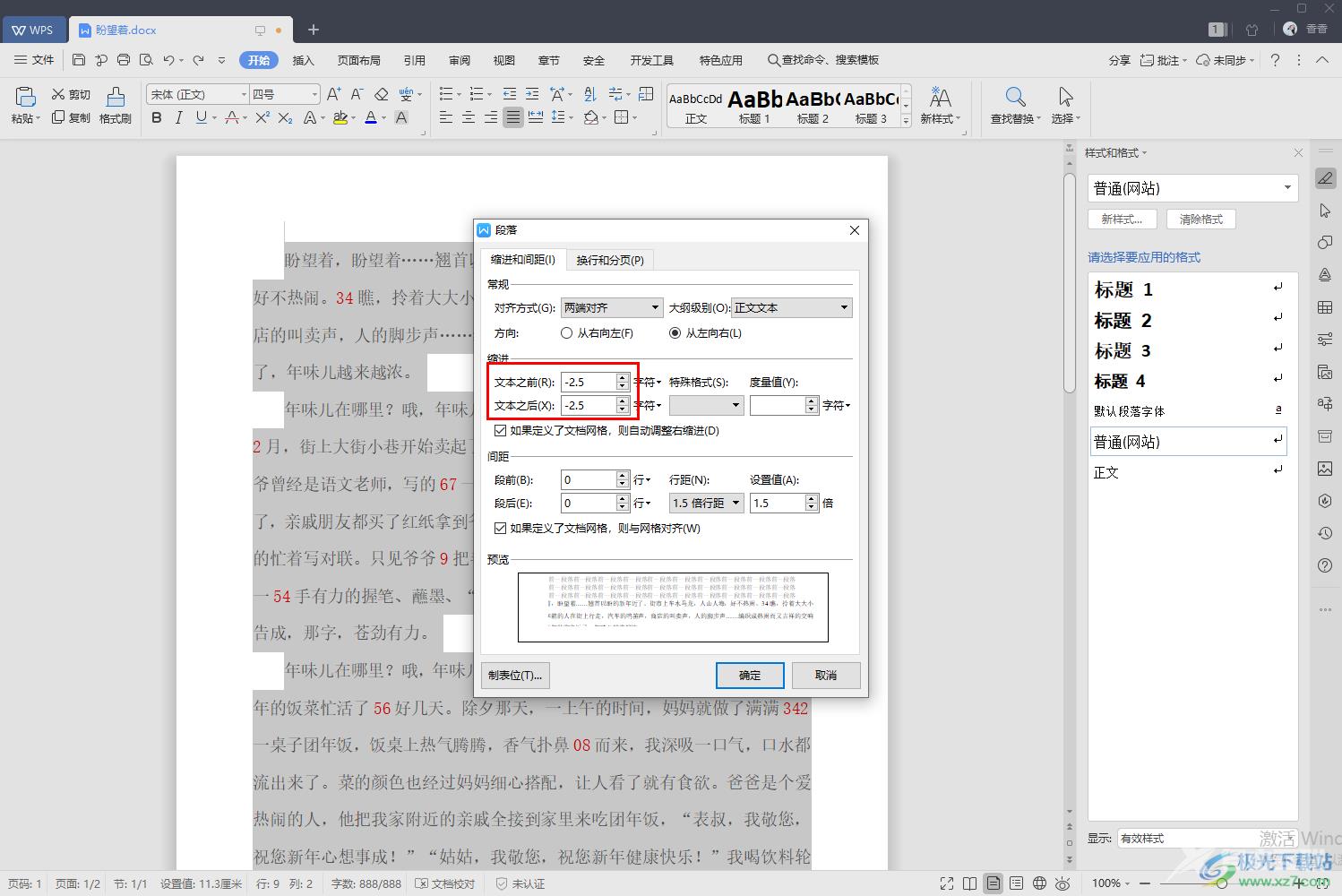Click the Copy icon

59,117
